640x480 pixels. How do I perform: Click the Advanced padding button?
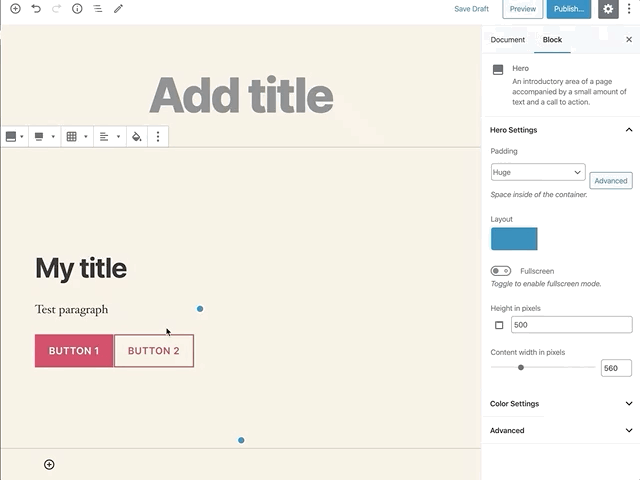point(611,181)
